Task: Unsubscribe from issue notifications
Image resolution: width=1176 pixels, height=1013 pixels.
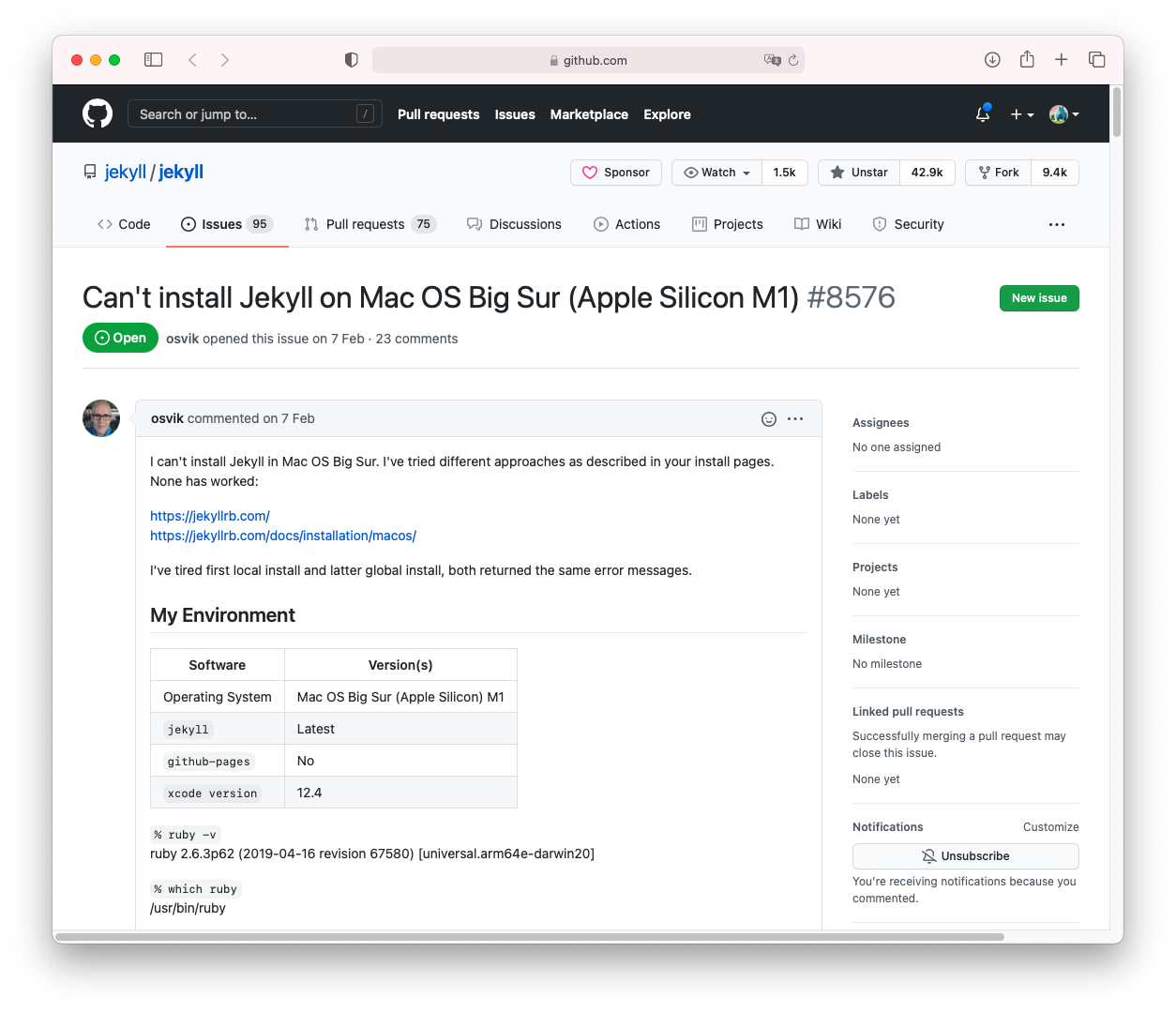Action: [966, 856]
